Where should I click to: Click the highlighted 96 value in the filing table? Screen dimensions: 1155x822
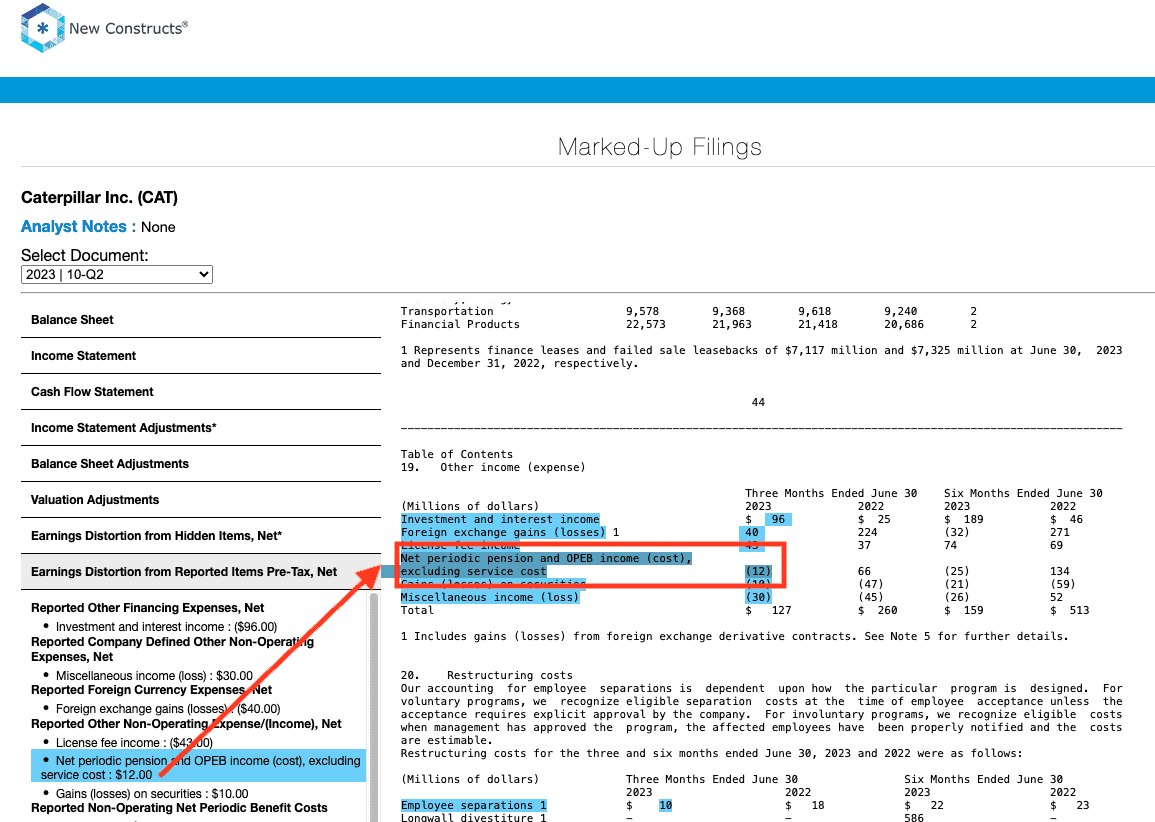(x=779, y=519)
